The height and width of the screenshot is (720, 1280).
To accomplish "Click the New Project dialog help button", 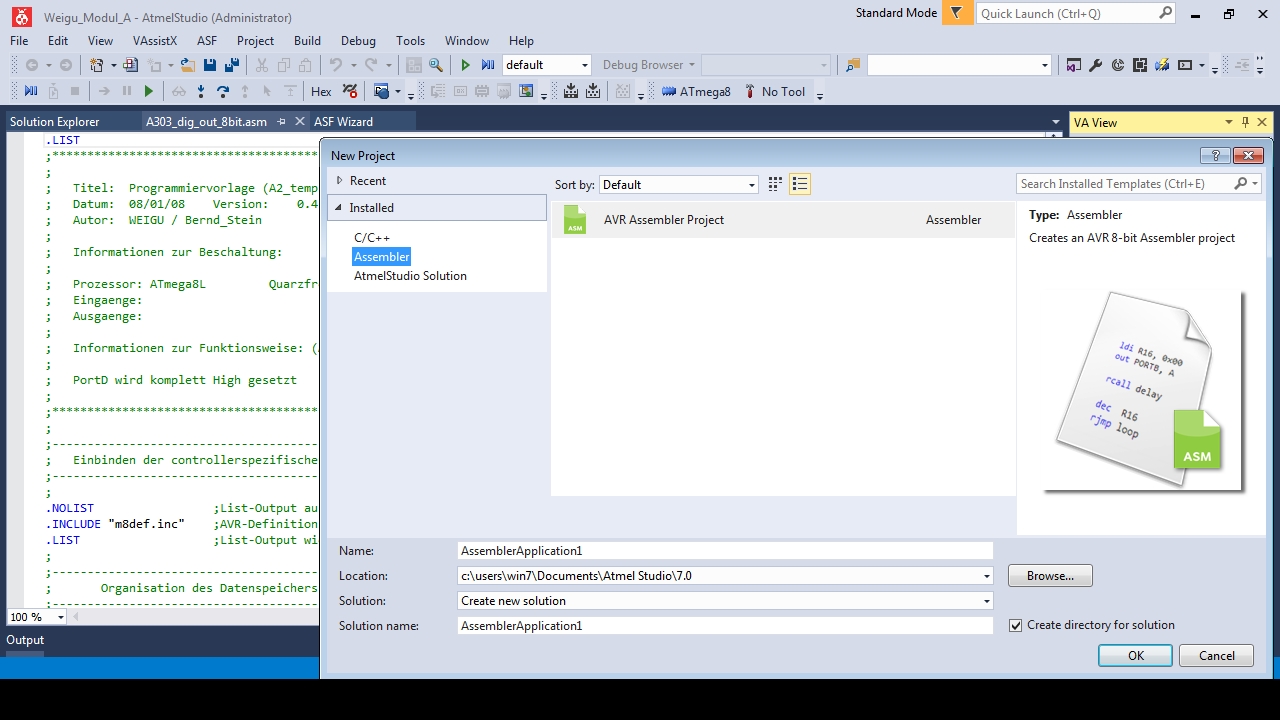I will coord(1215,155).
